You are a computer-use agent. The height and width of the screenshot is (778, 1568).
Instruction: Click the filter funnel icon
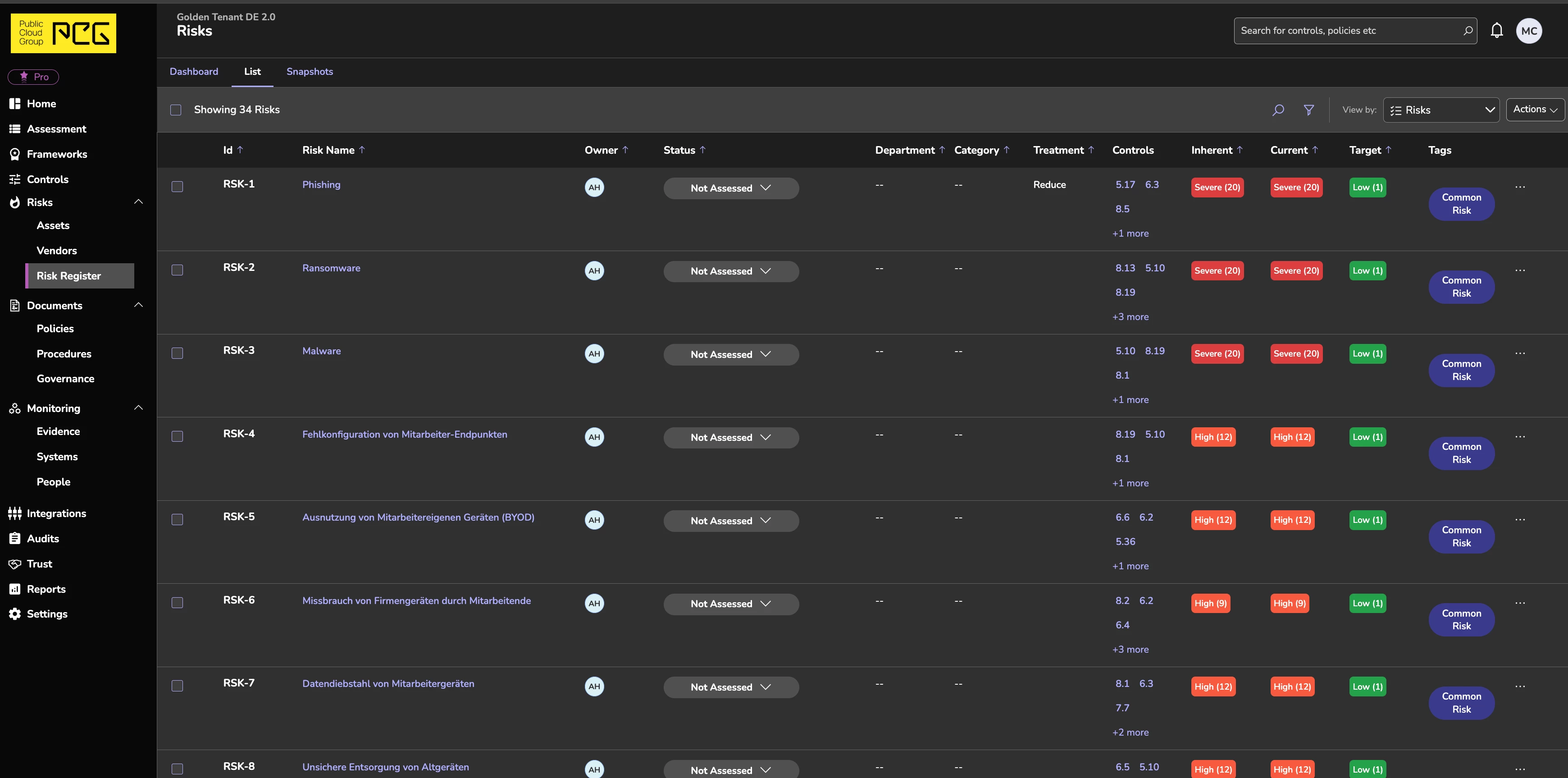[1308, 110]
